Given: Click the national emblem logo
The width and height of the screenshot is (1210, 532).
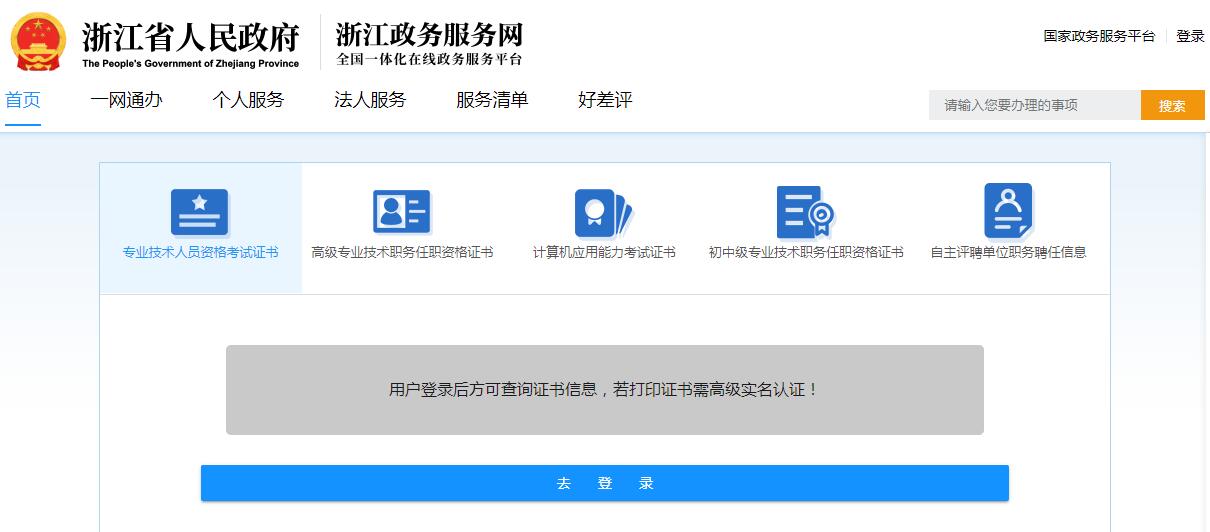Looking at the screenshot, I should pyautogui.click(x=40, y=42).
